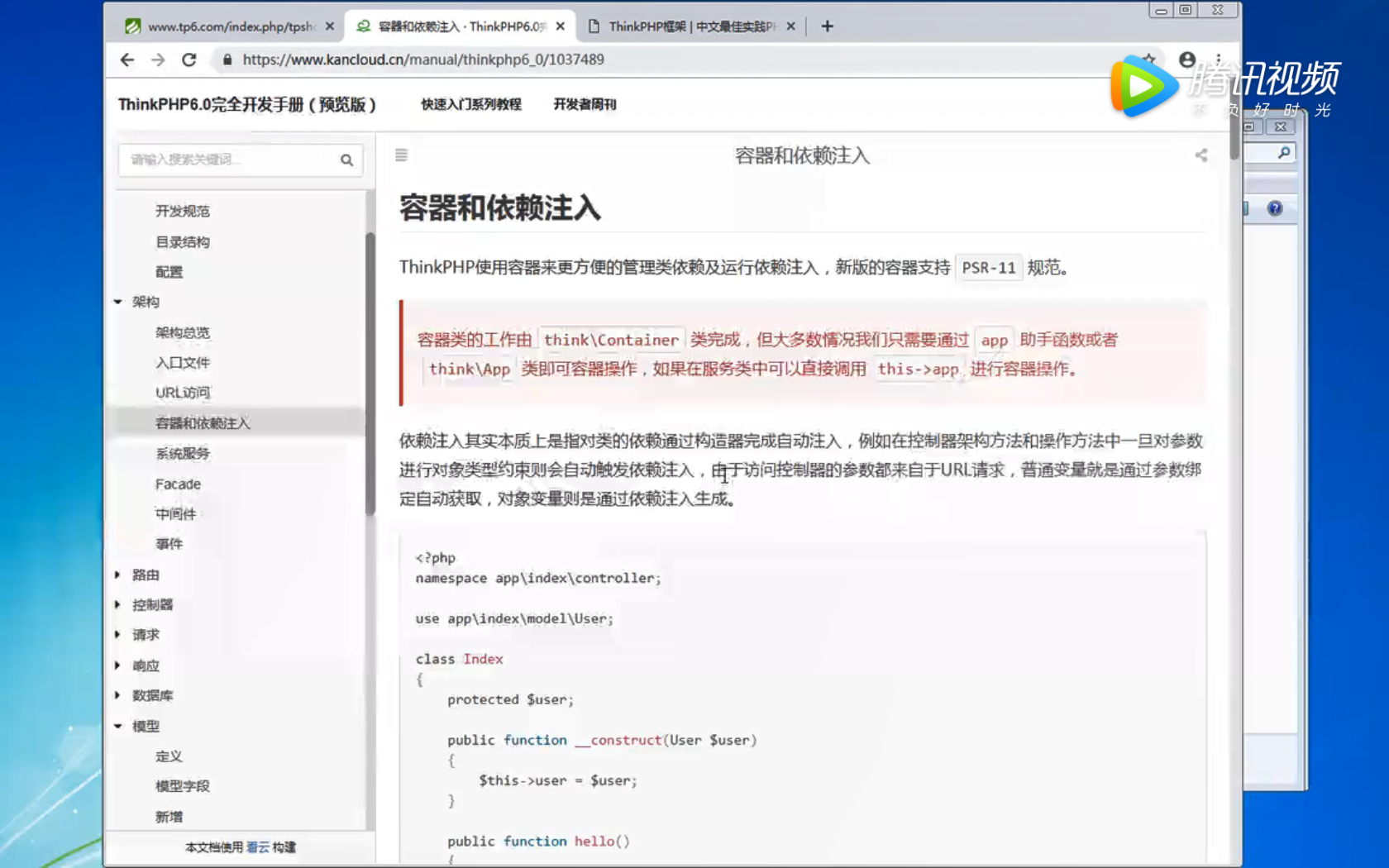Open 系统服务 in sidebar

click(183, 453)
